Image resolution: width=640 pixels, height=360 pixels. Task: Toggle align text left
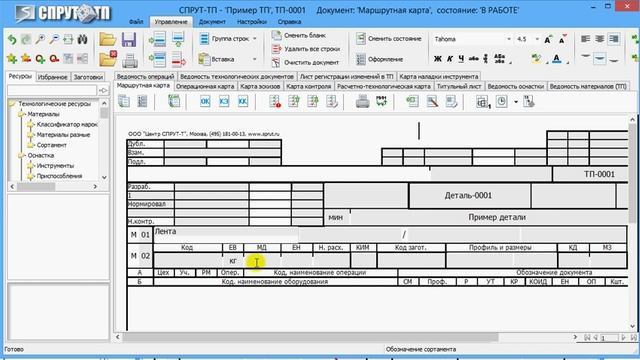585,39
